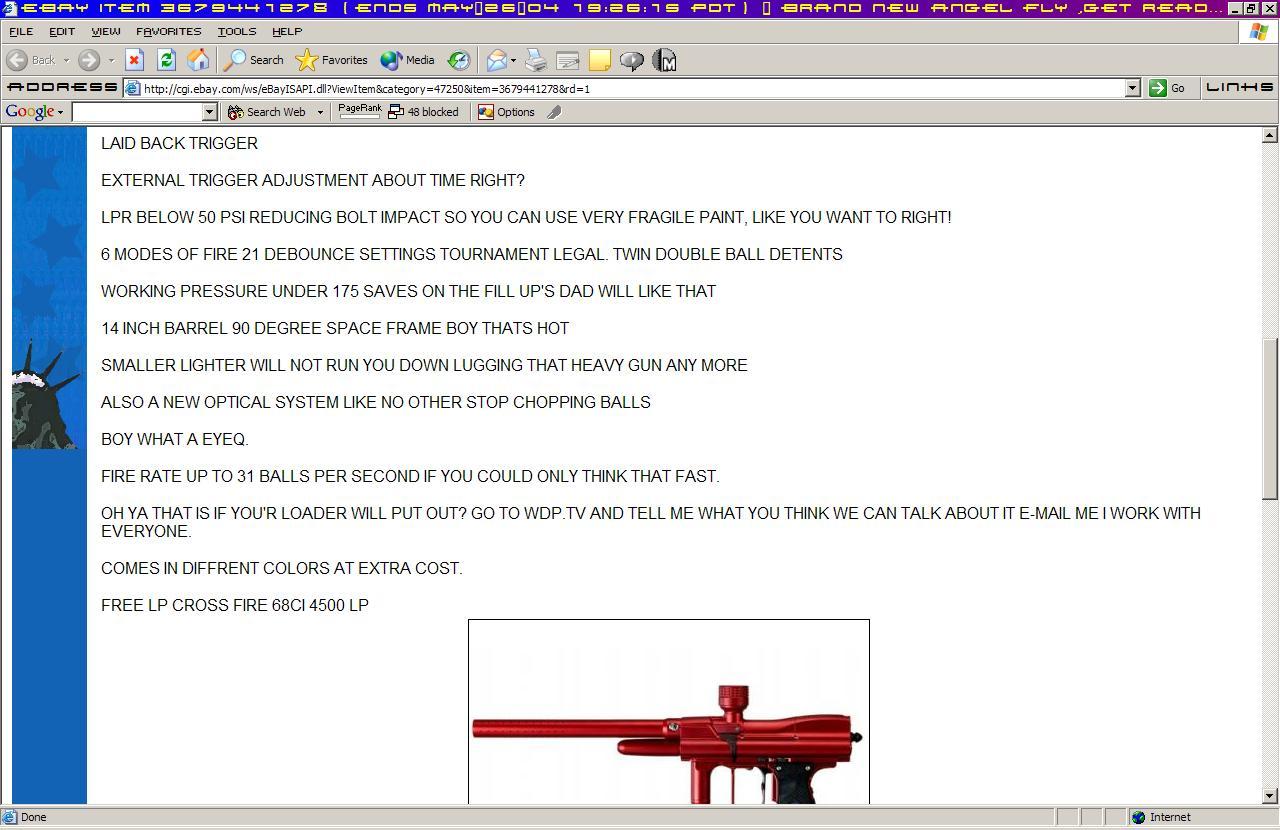This screenshot has width=1280, height=830.
Task: Click the Forward navigation arrow
Action: coord(89,60)
